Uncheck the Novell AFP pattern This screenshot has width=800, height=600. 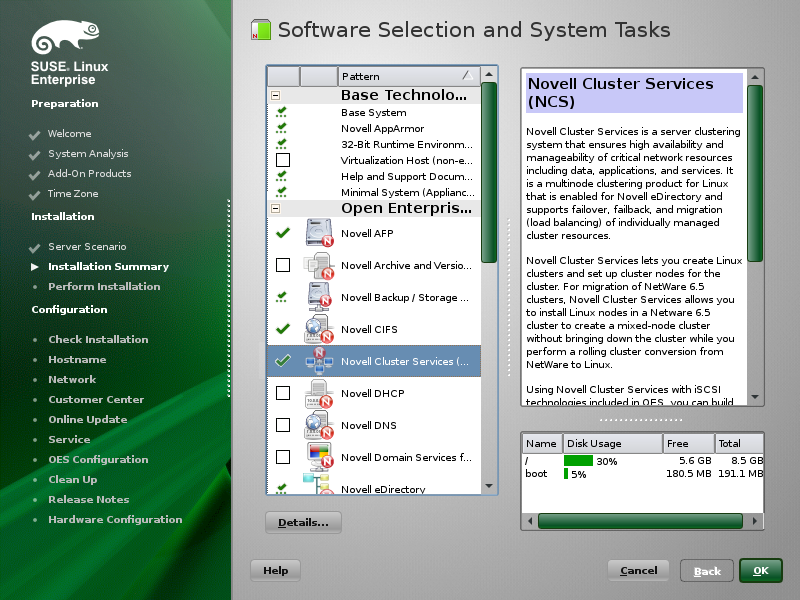283,233
